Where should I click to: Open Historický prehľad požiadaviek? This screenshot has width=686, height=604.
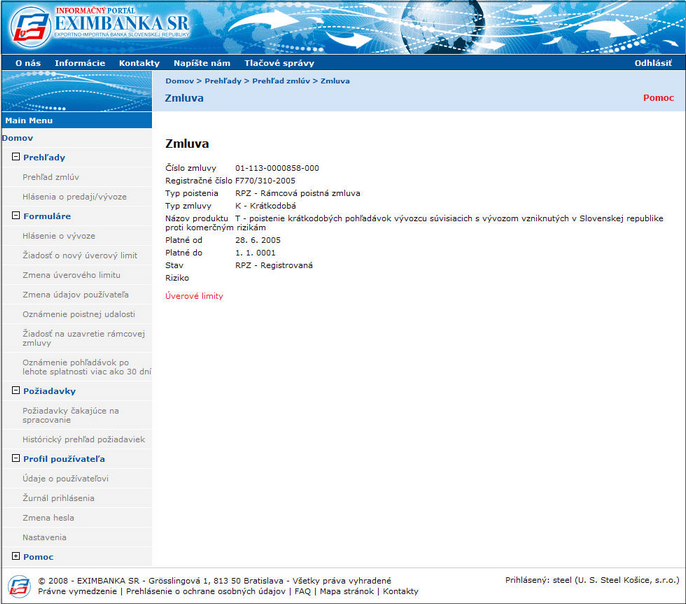84,440
